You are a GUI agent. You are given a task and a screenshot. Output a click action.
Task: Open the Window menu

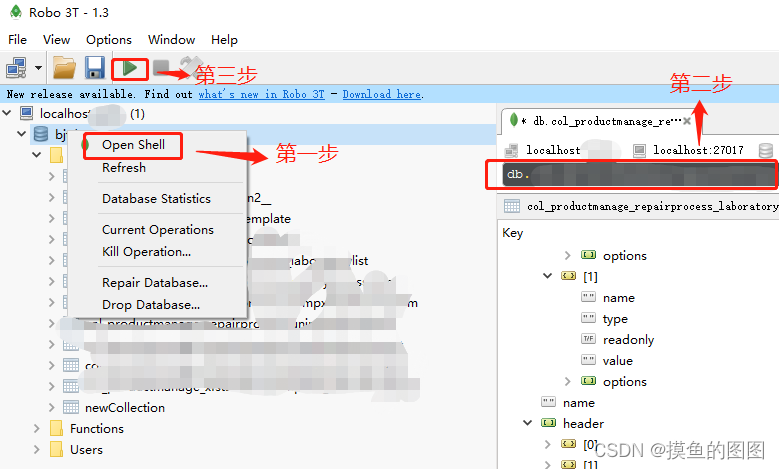pyautogui.click(x=171, y=40)
